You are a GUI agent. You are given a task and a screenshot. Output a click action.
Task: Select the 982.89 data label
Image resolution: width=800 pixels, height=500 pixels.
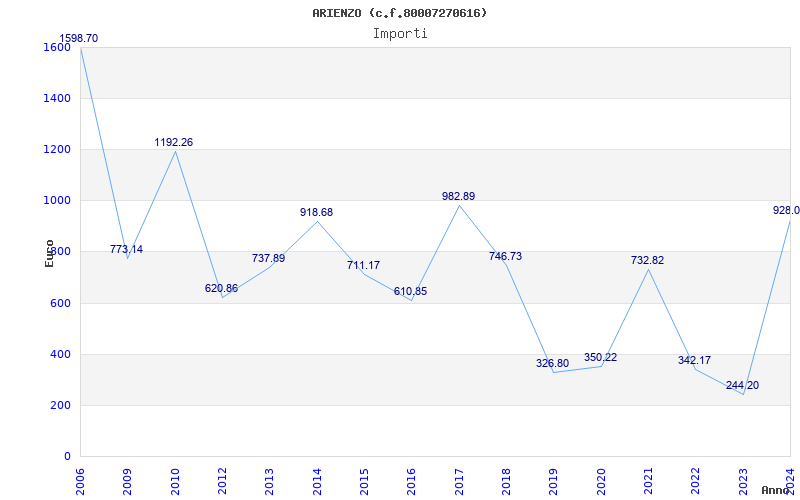[x=458, y=197]
